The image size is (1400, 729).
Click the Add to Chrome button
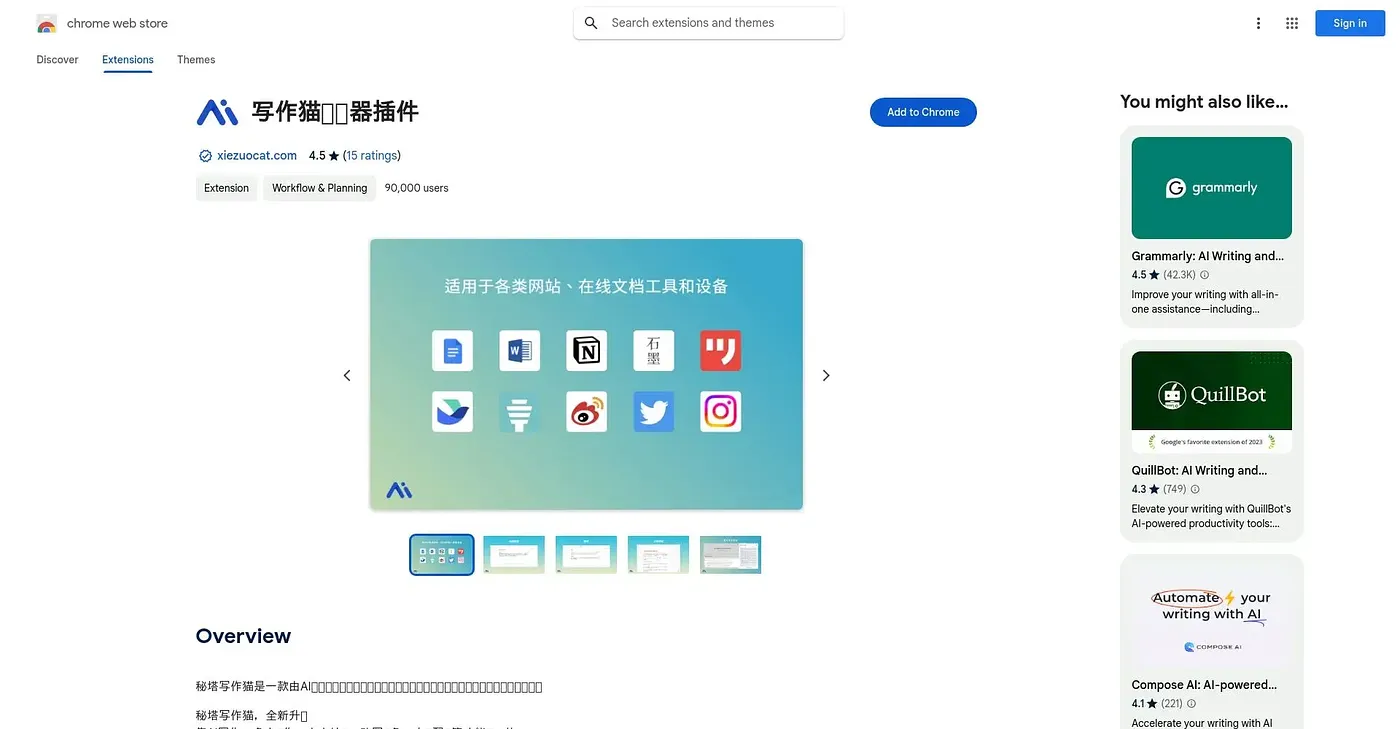click(923, 112)
